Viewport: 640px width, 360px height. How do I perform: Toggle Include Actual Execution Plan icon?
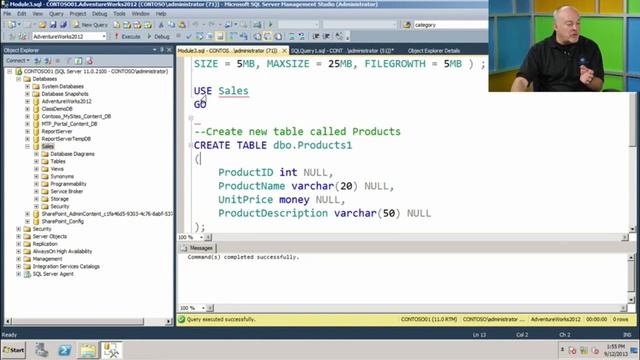click(233, 36)
